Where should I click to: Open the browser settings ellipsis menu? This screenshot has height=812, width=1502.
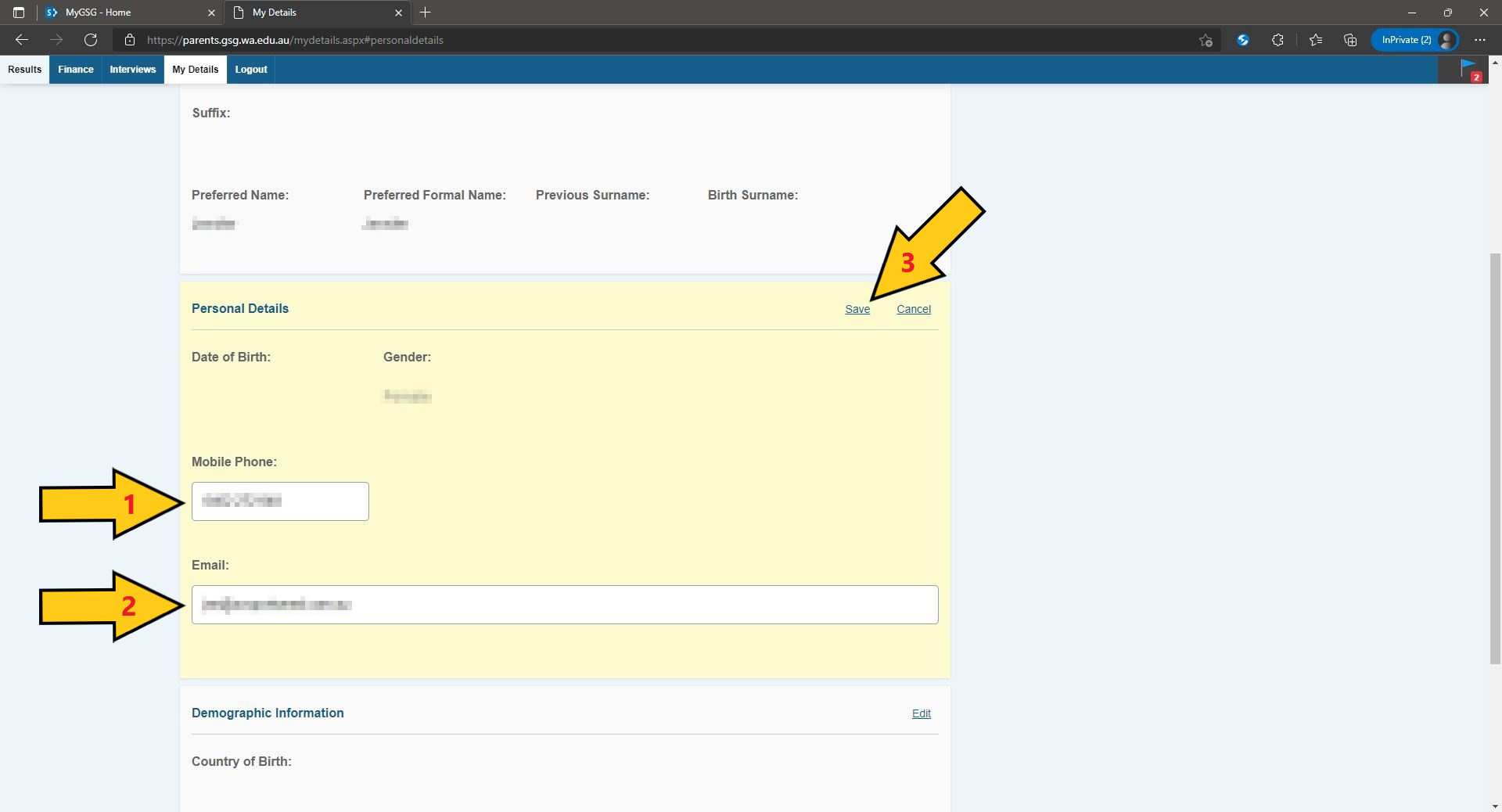pyautogui.click(x=1480, y=40)
